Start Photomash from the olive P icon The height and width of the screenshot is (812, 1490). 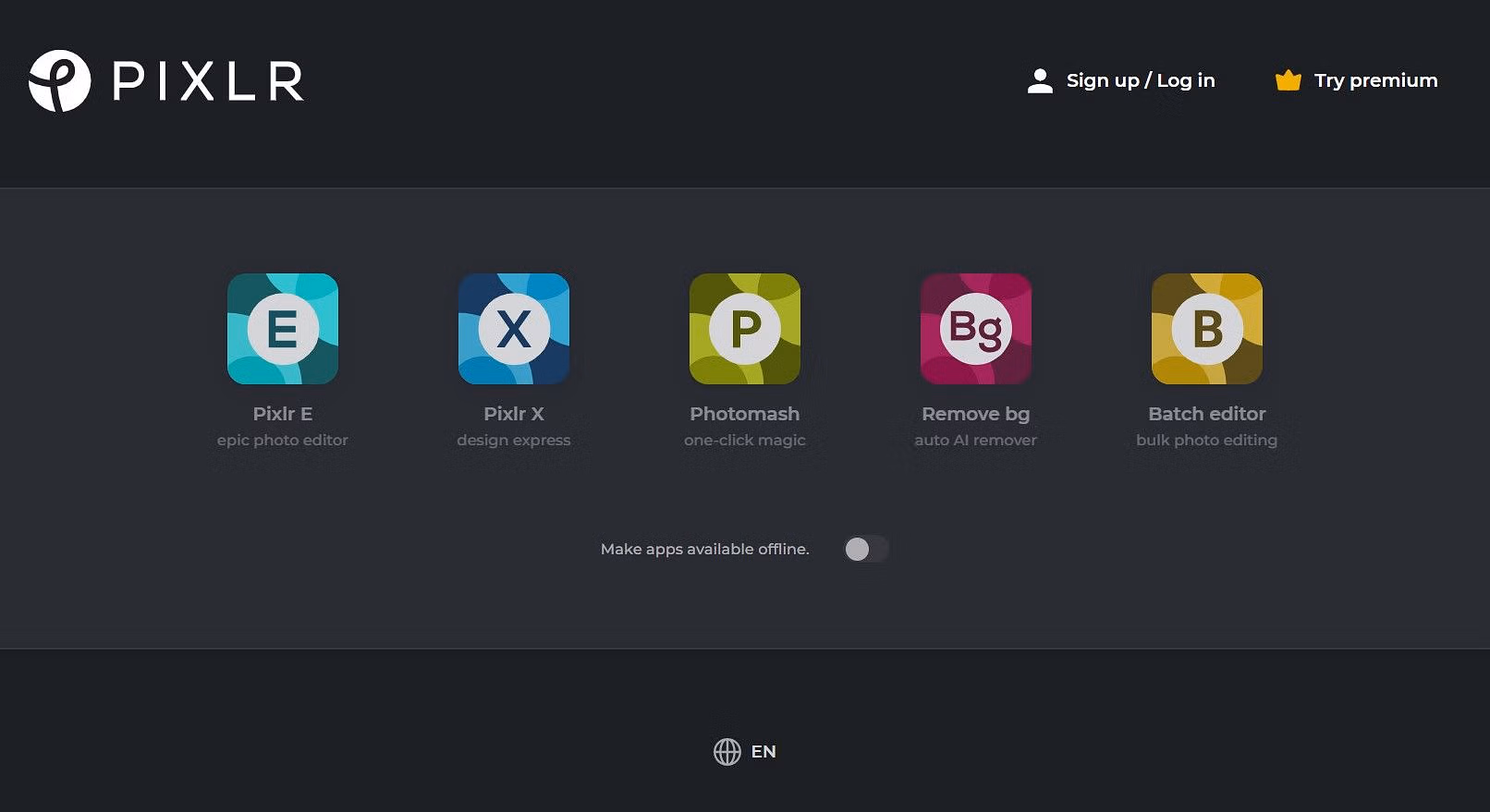[745, 329]
